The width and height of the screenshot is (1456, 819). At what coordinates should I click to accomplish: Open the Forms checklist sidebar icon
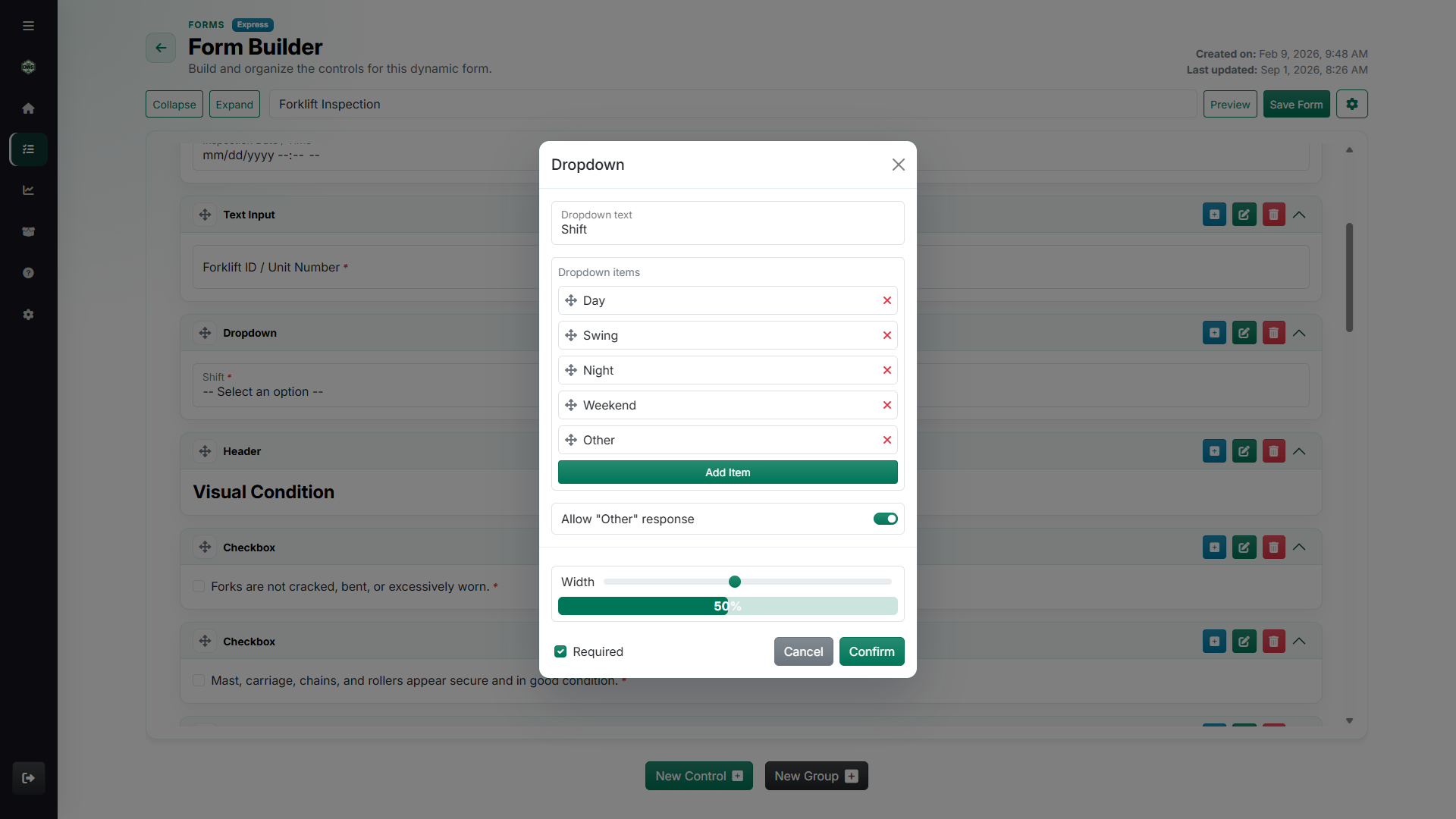click(x=28, y=149)
